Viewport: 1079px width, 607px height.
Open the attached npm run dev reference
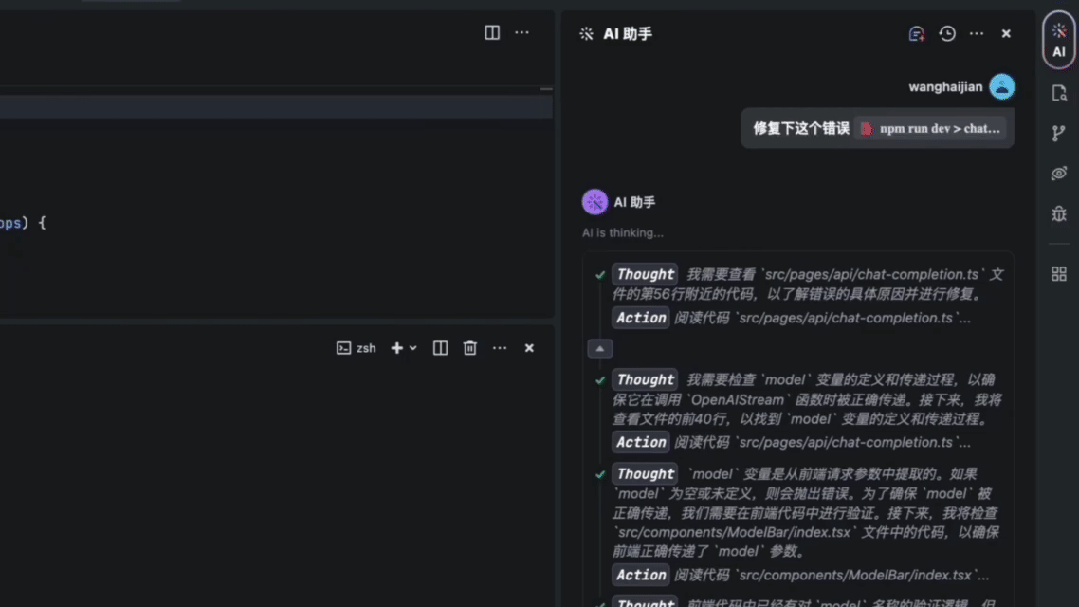[931, 129]
